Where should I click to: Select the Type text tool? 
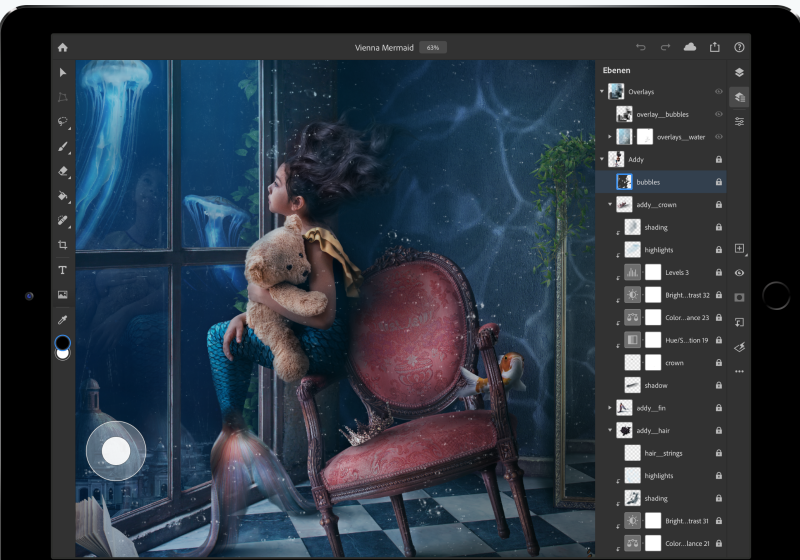(63, 270)
